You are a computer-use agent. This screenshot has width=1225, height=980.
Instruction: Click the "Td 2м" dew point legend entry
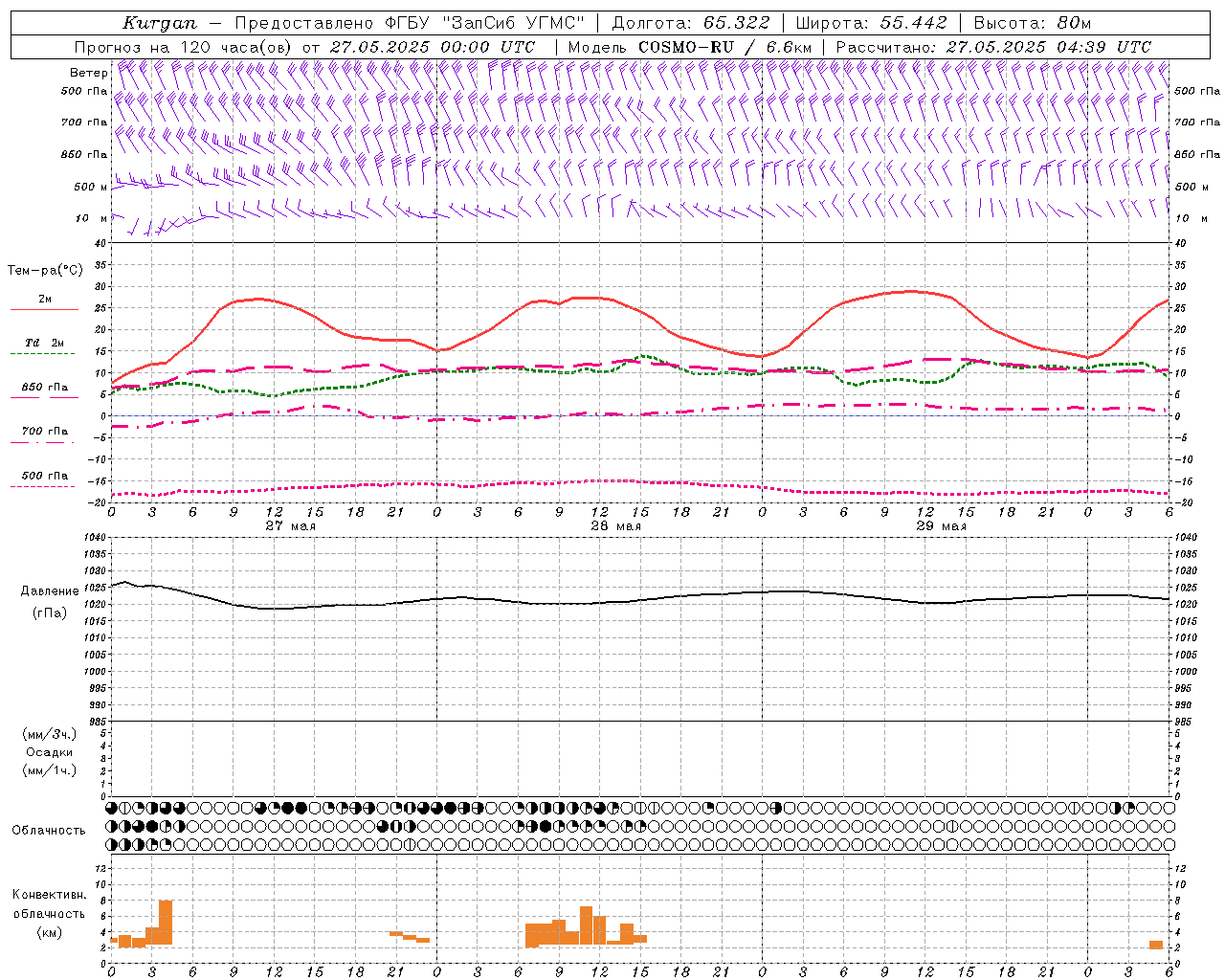(x=45, y=343)
